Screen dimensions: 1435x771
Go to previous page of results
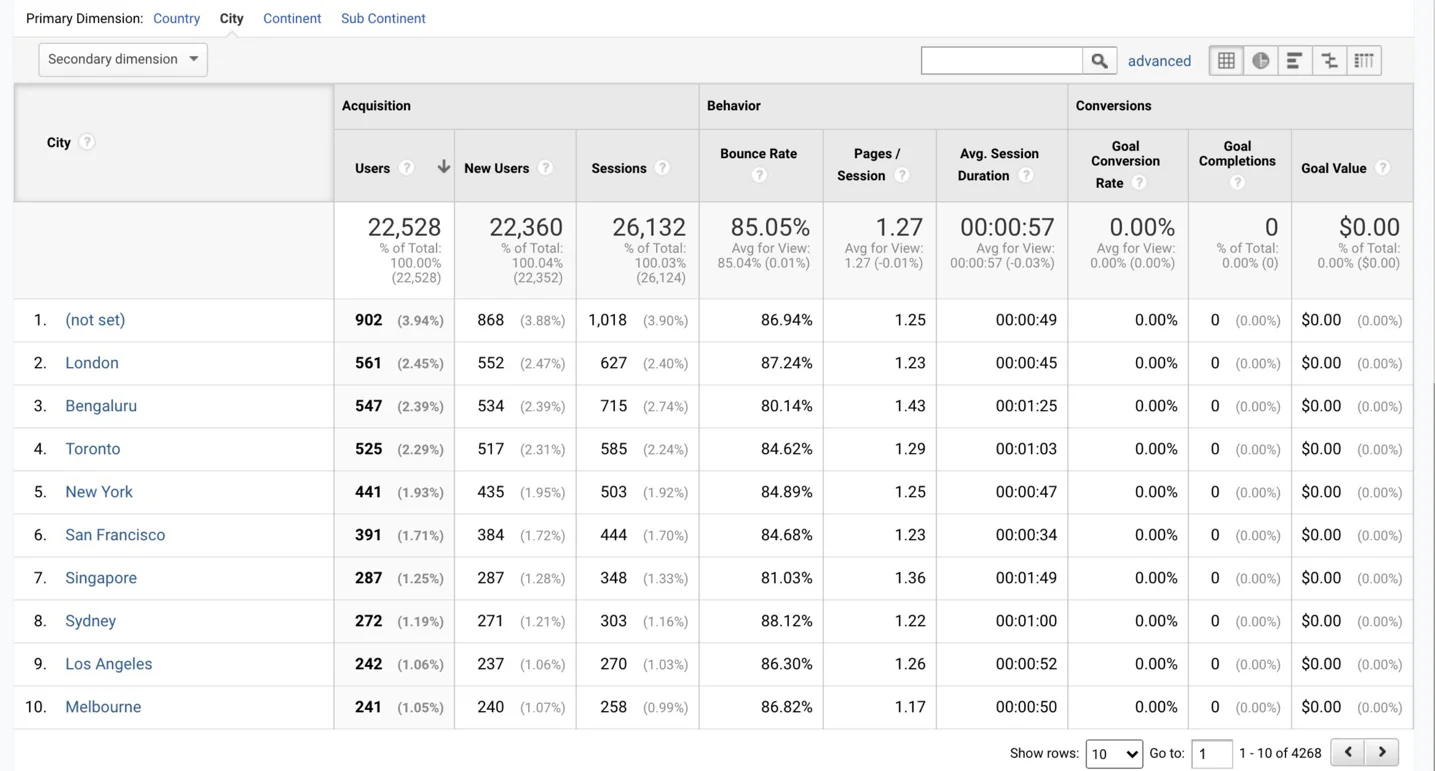pos(1348,752)
